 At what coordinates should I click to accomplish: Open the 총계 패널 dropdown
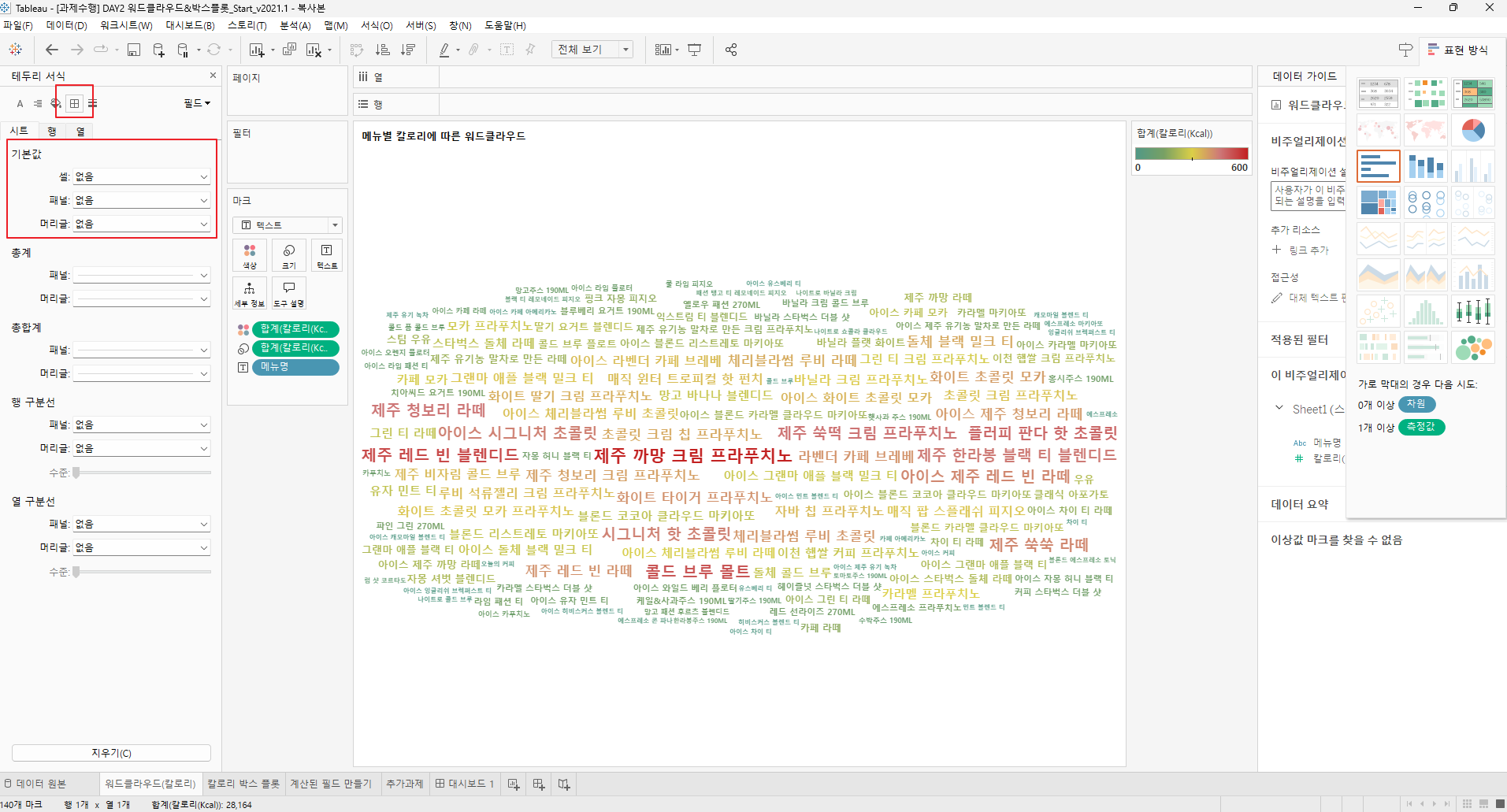pos(142,275)
